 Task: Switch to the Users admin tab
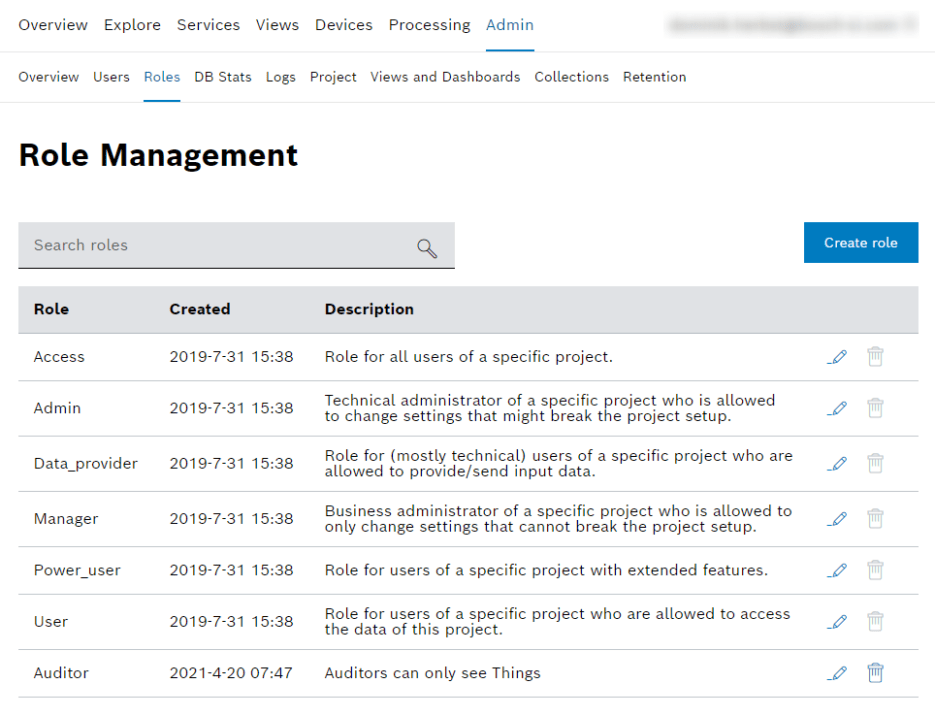(x=111, y=76)
